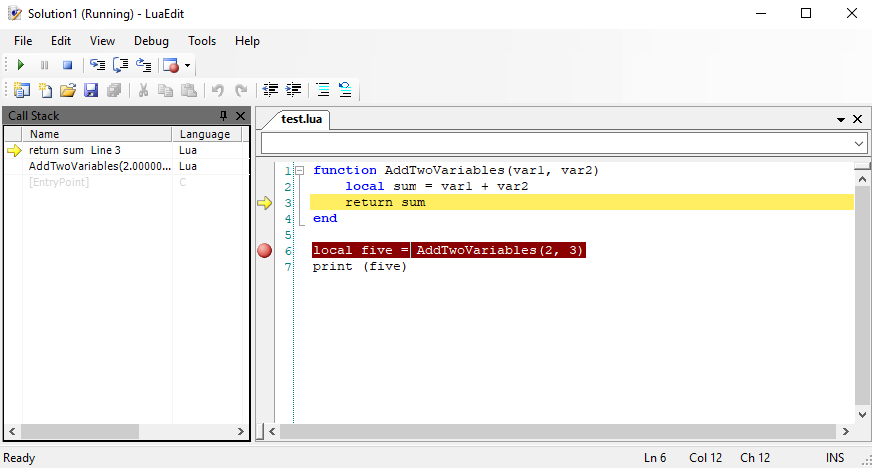Click the editor splitter handle above scrollbar
Screen dimensions: 872x468
[862, 166]
